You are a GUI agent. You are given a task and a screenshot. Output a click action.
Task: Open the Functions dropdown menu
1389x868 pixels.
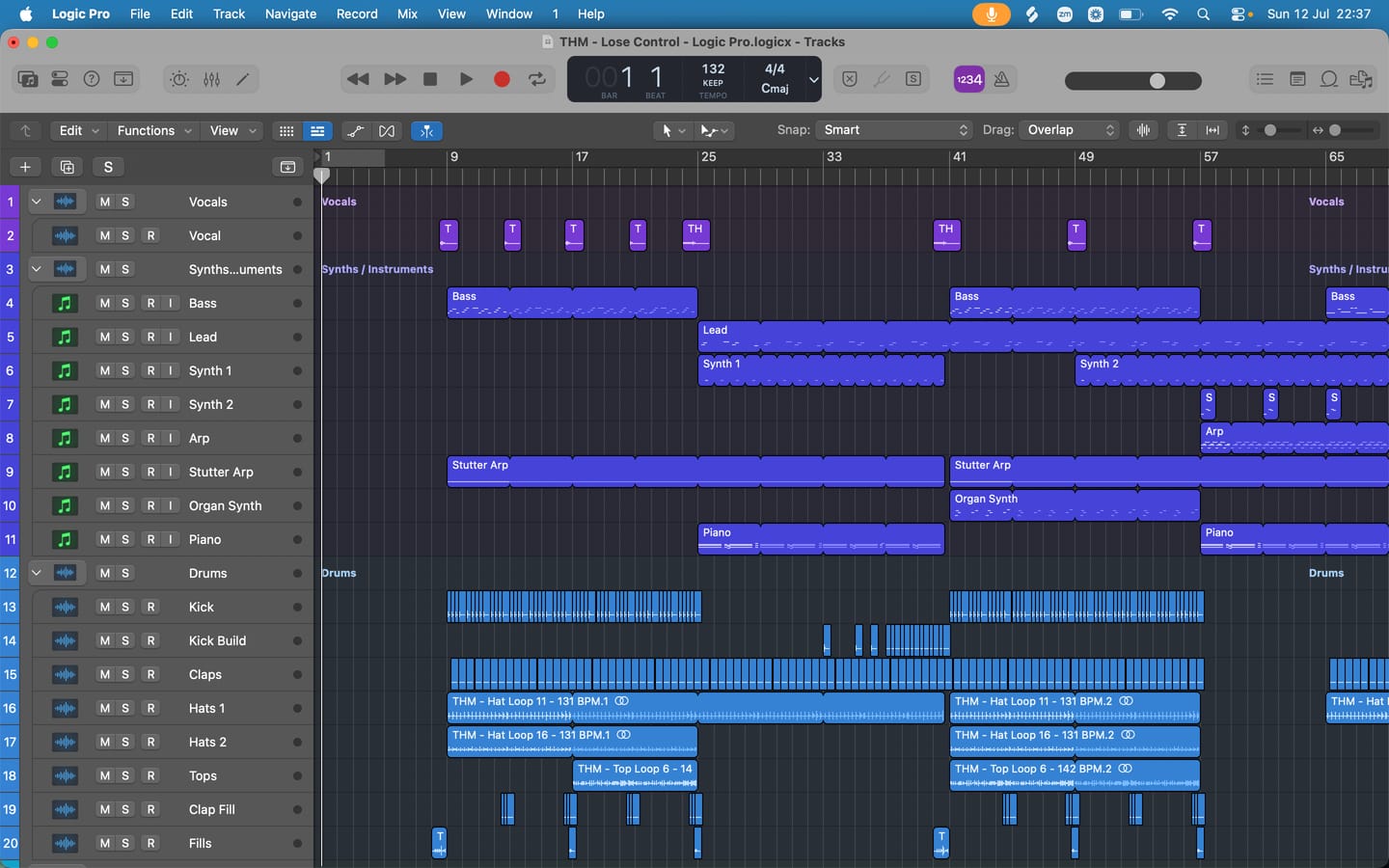pos(154,130)
